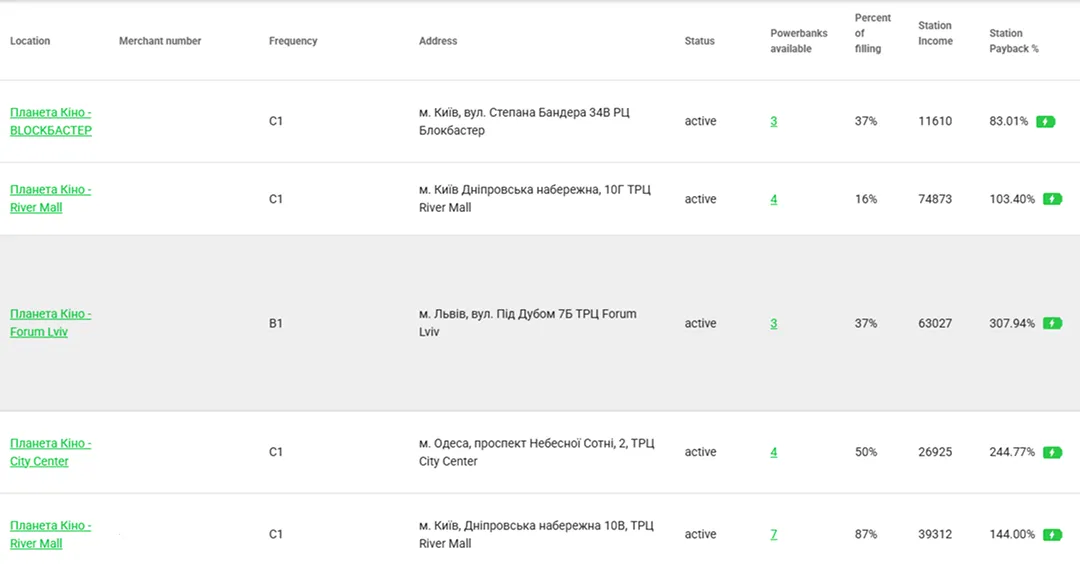Screen dimensions: 1080x570
Task: Open the Планета Кіно - Forum Lviv link
Action: click(50, 323)
